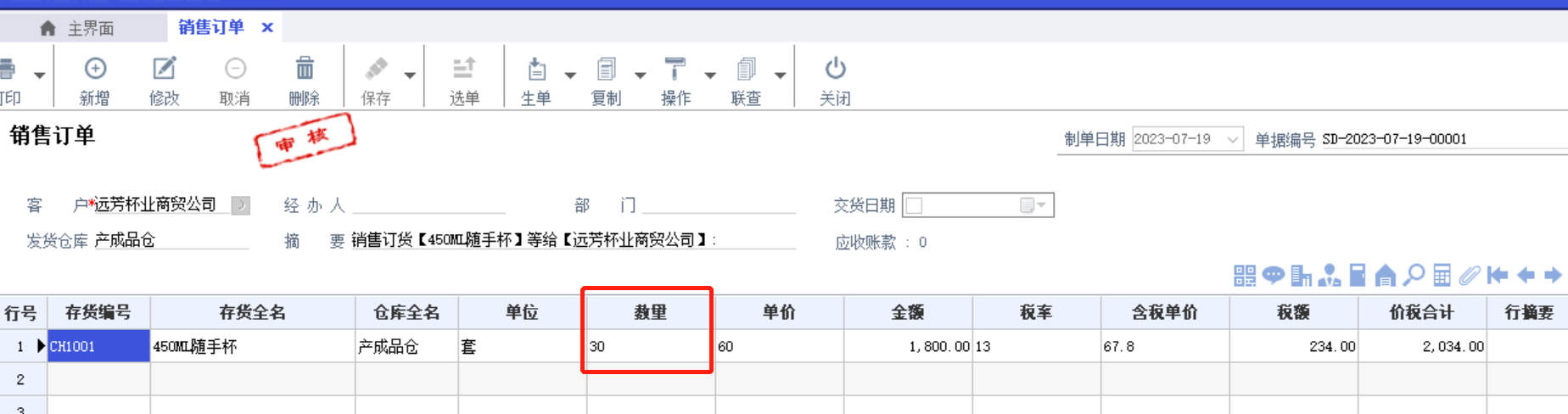Click the 经办人 input field

[x=428, y=204]
